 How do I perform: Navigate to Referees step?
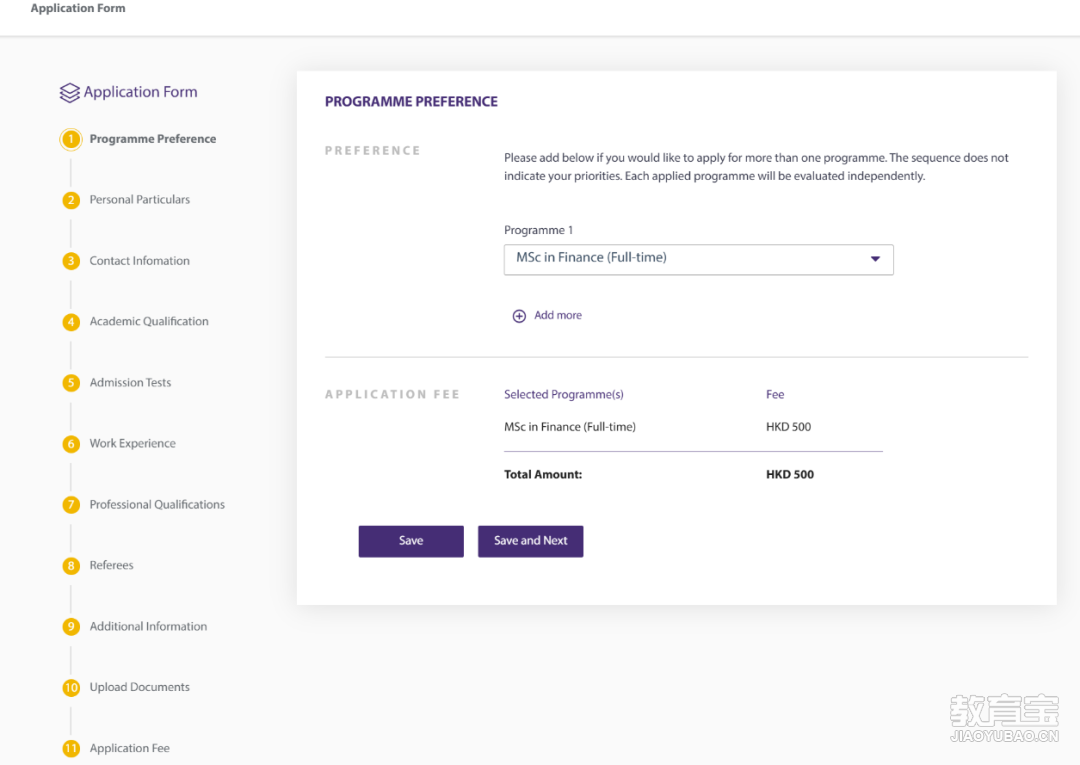(112, 565)
